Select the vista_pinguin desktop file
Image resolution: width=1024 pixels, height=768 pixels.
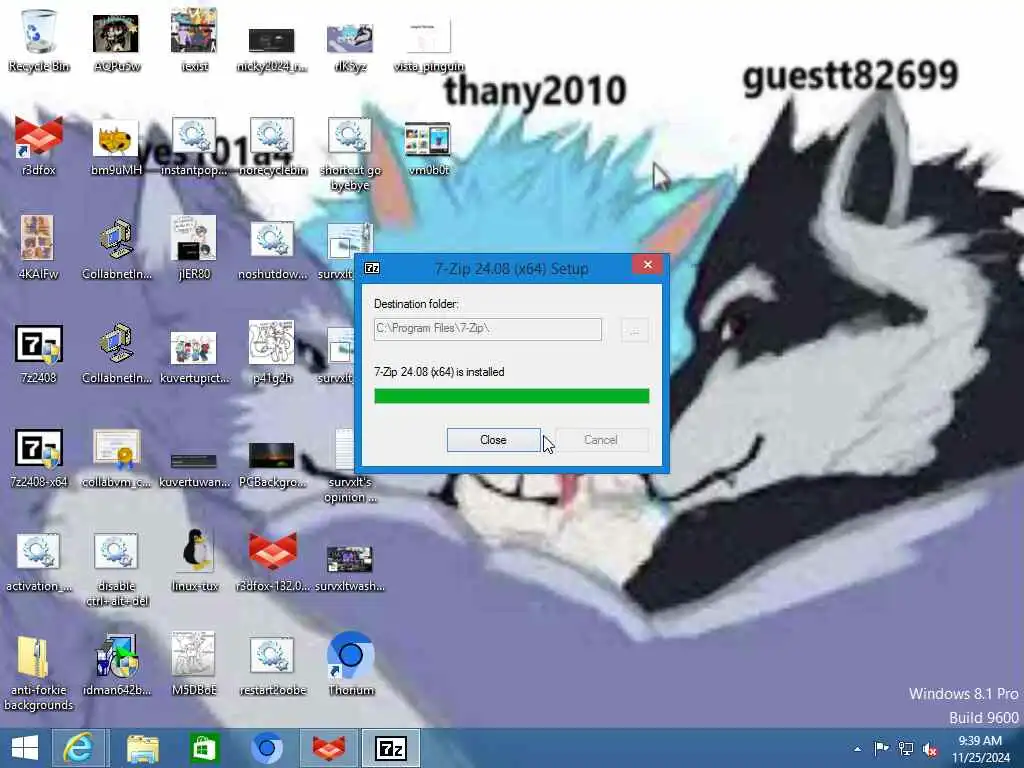coord(428,46)
